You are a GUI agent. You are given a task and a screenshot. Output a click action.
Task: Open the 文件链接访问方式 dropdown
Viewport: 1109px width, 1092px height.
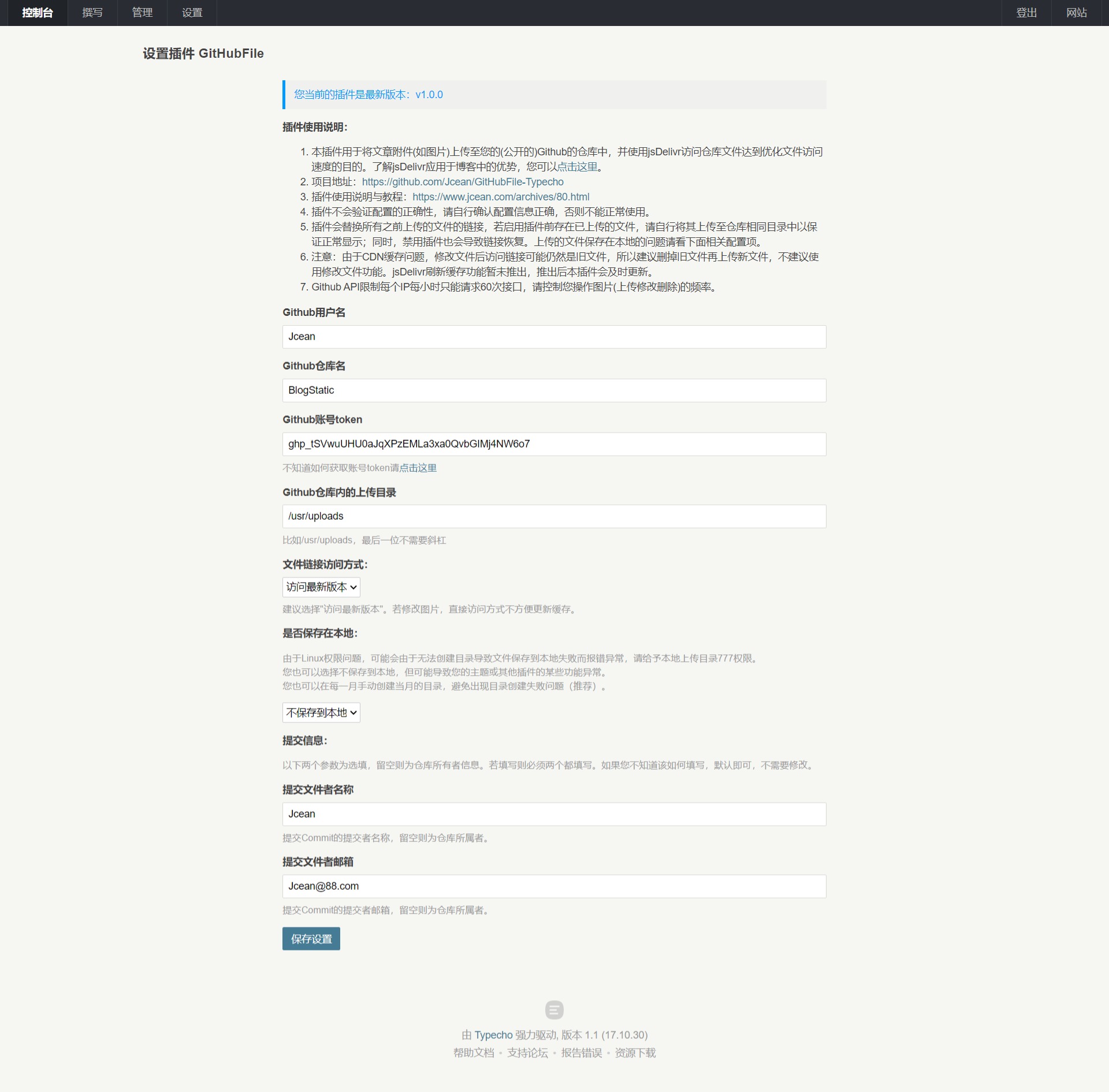click(321, 587)
